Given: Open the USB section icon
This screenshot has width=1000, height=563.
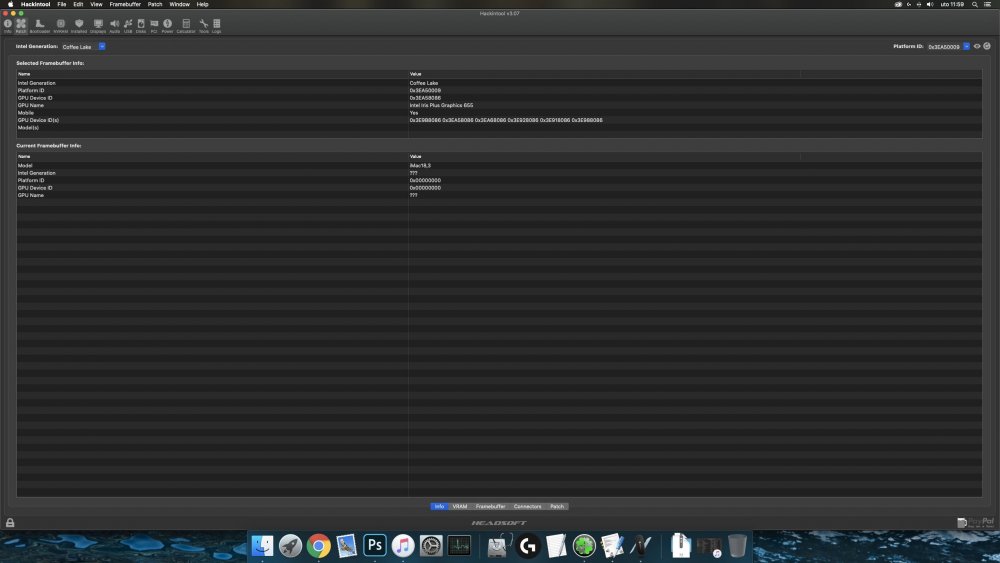Looking at the screenshot, I should click(128, 26).
